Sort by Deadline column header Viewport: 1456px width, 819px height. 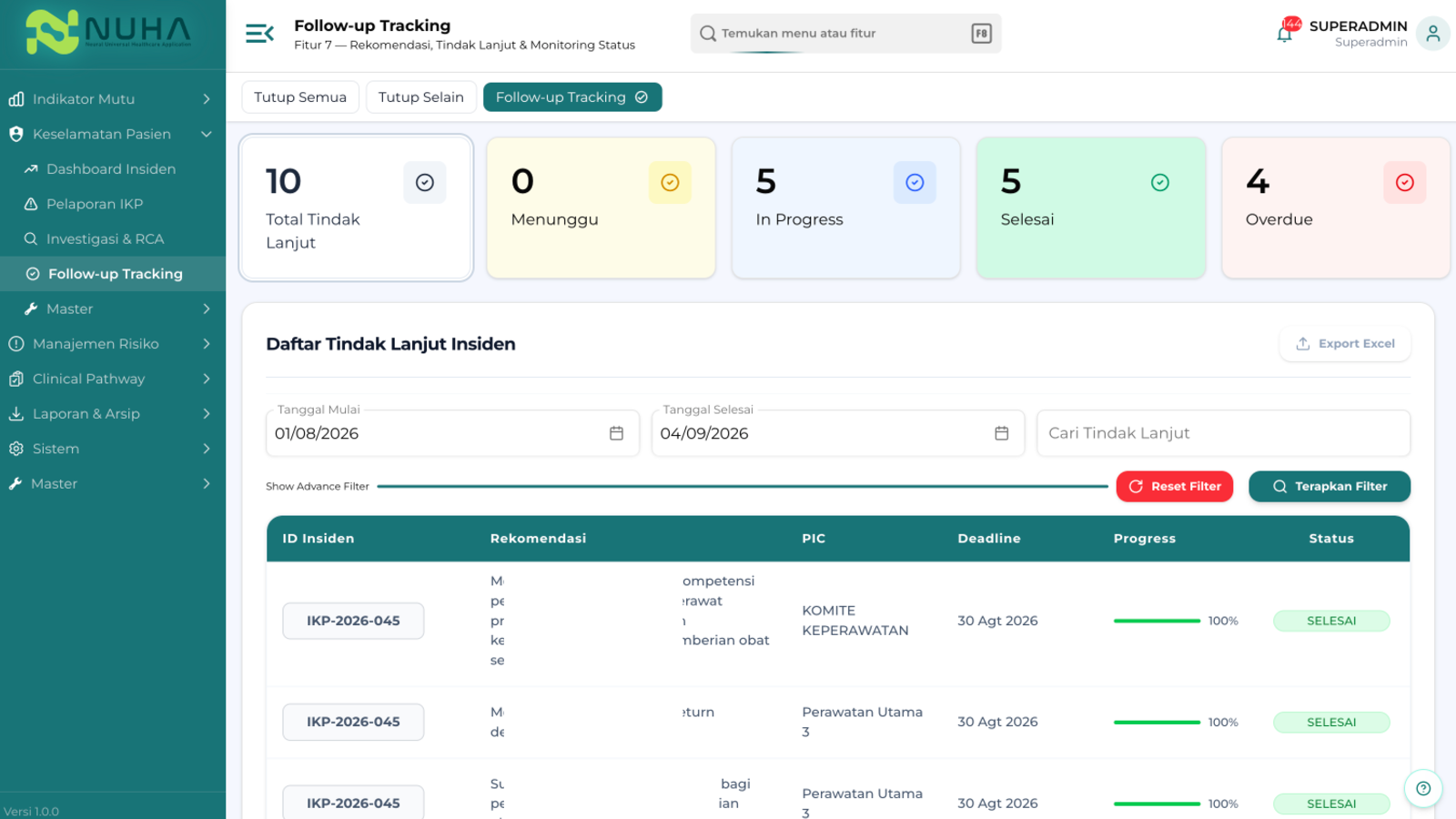coord(989,539)
